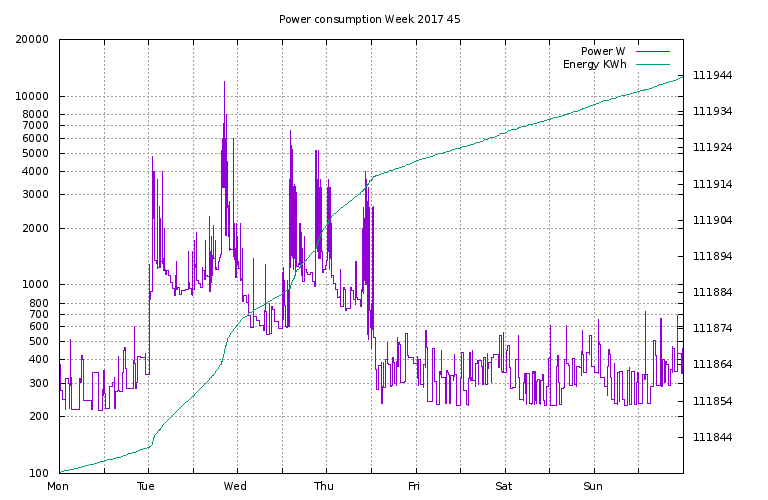Viewport: 768px width, 500px height.
Task: Click the '20000' left axis label
Action: (32, 39)
